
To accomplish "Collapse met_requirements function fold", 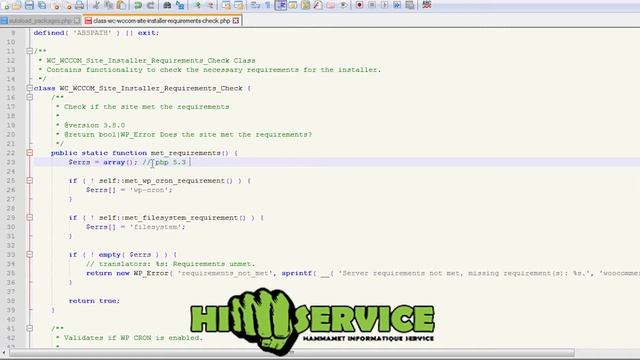I will (29, 153).
